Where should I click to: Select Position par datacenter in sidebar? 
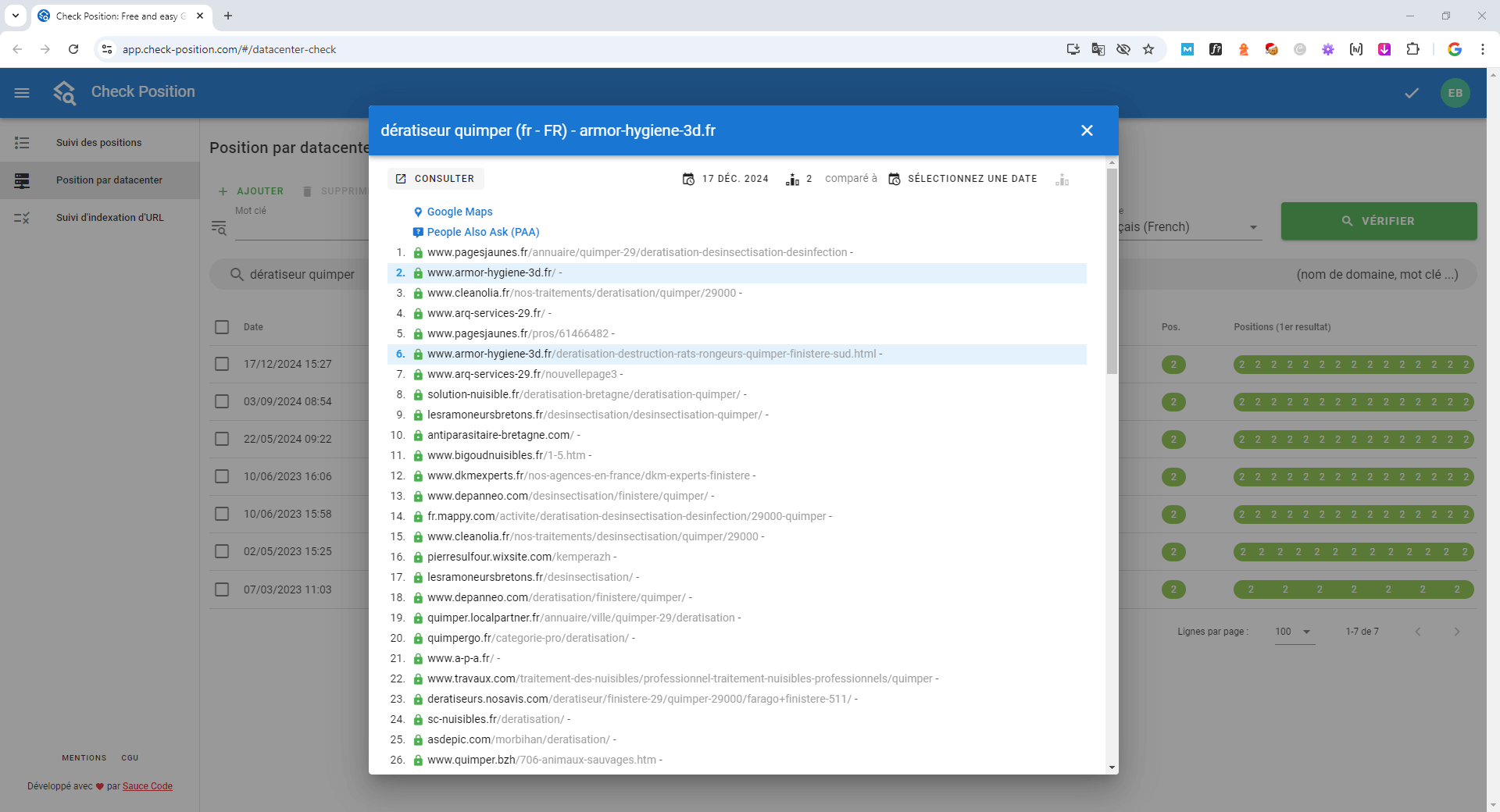point(99,180)
